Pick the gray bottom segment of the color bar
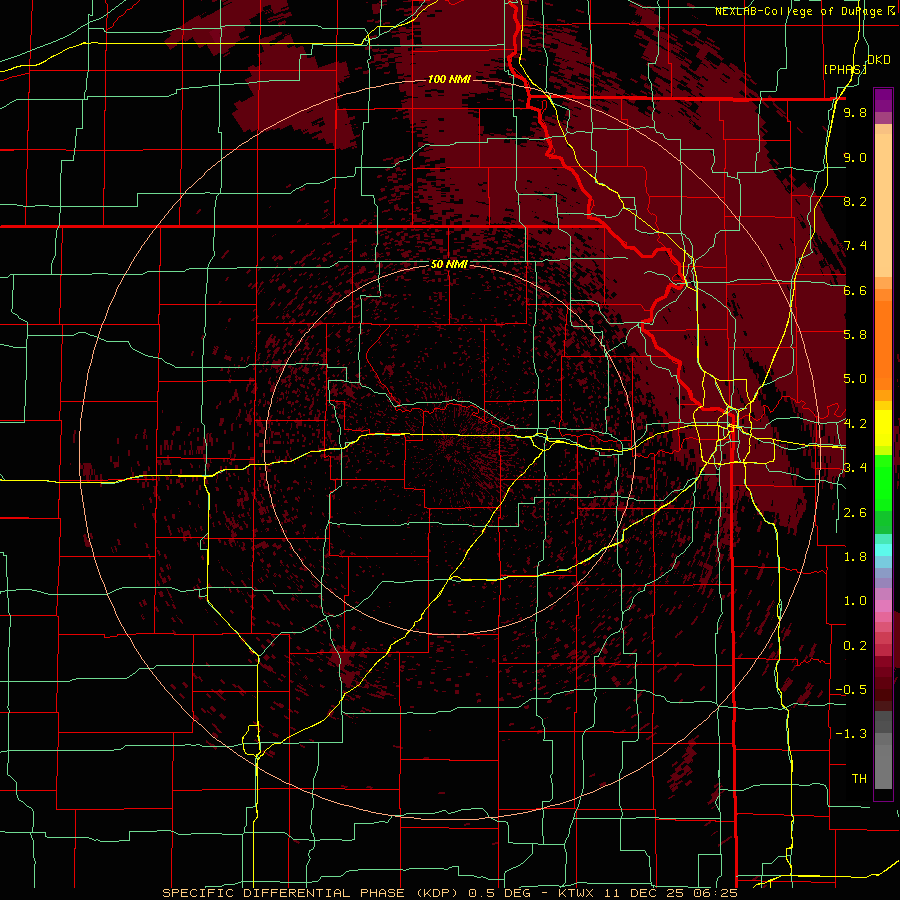 (883, 766)
